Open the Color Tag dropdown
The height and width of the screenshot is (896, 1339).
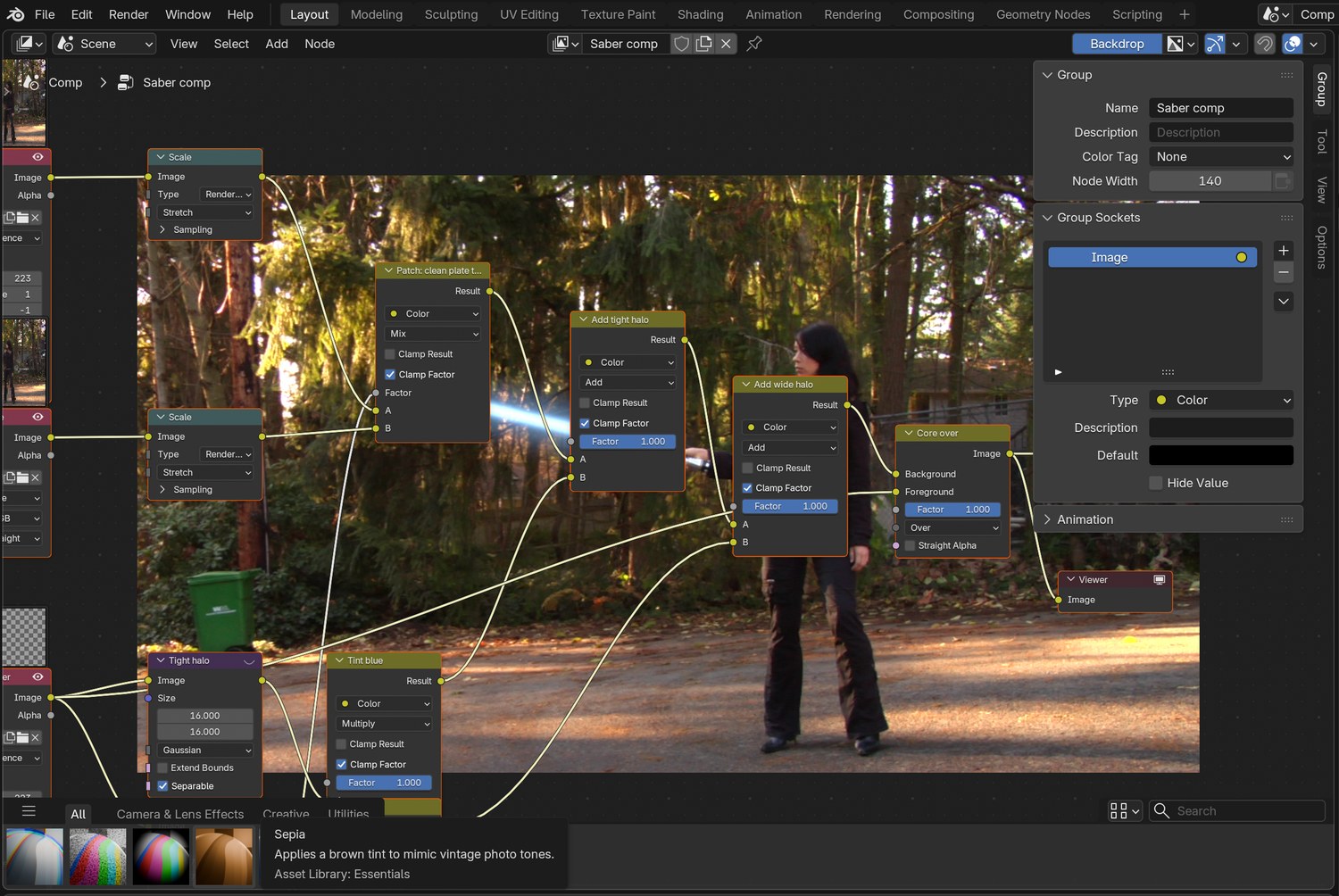tap(1221, 157)
